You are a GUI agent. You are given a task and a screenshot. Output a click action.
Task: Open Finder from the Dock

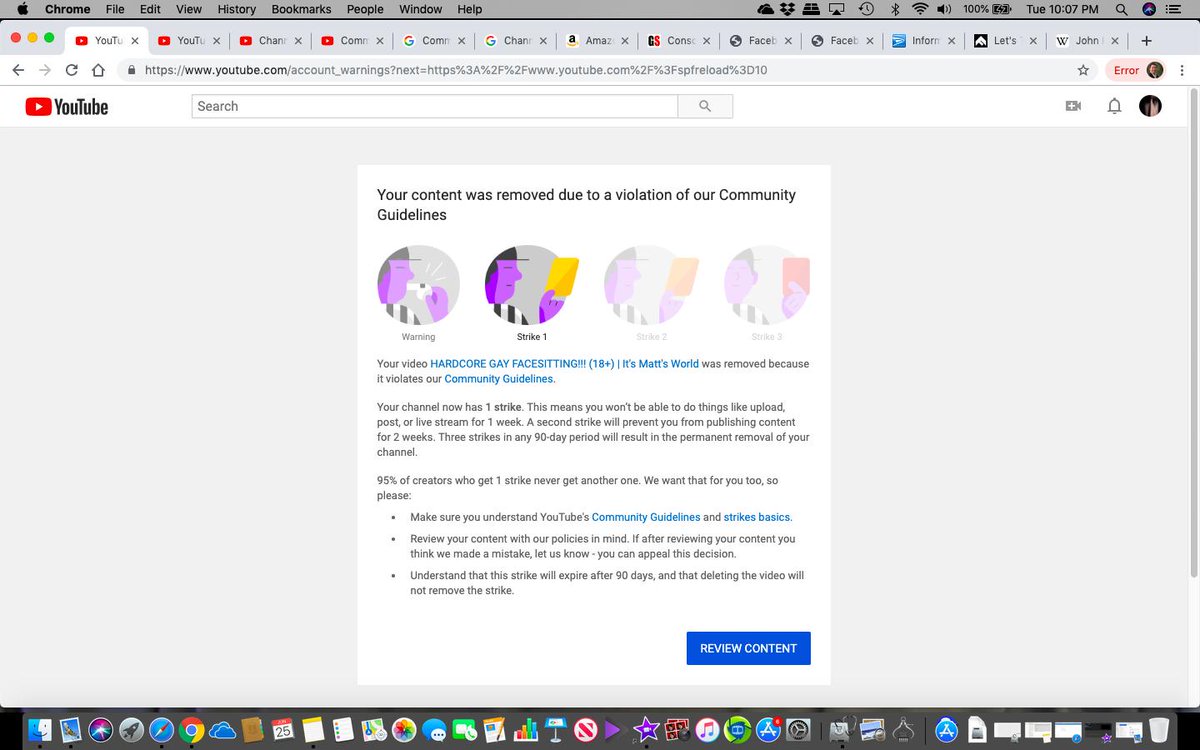(40, 729)
